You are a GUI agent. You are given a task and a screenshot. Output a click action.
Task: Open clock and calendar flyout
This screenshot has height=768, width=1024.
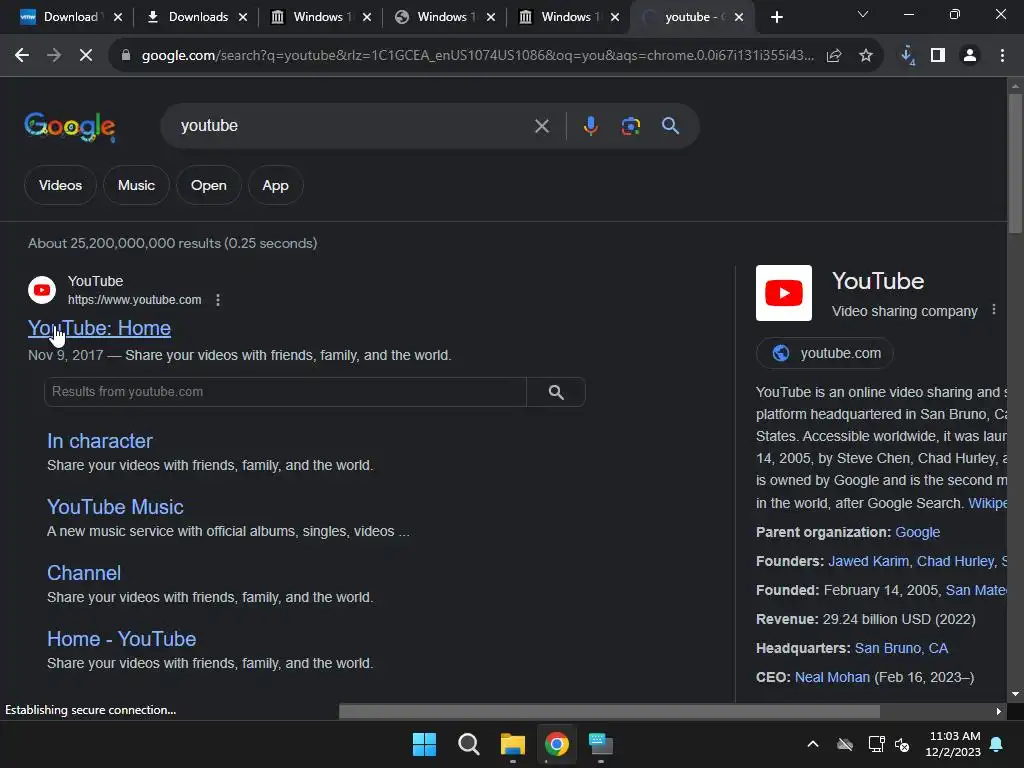(953, 744)
